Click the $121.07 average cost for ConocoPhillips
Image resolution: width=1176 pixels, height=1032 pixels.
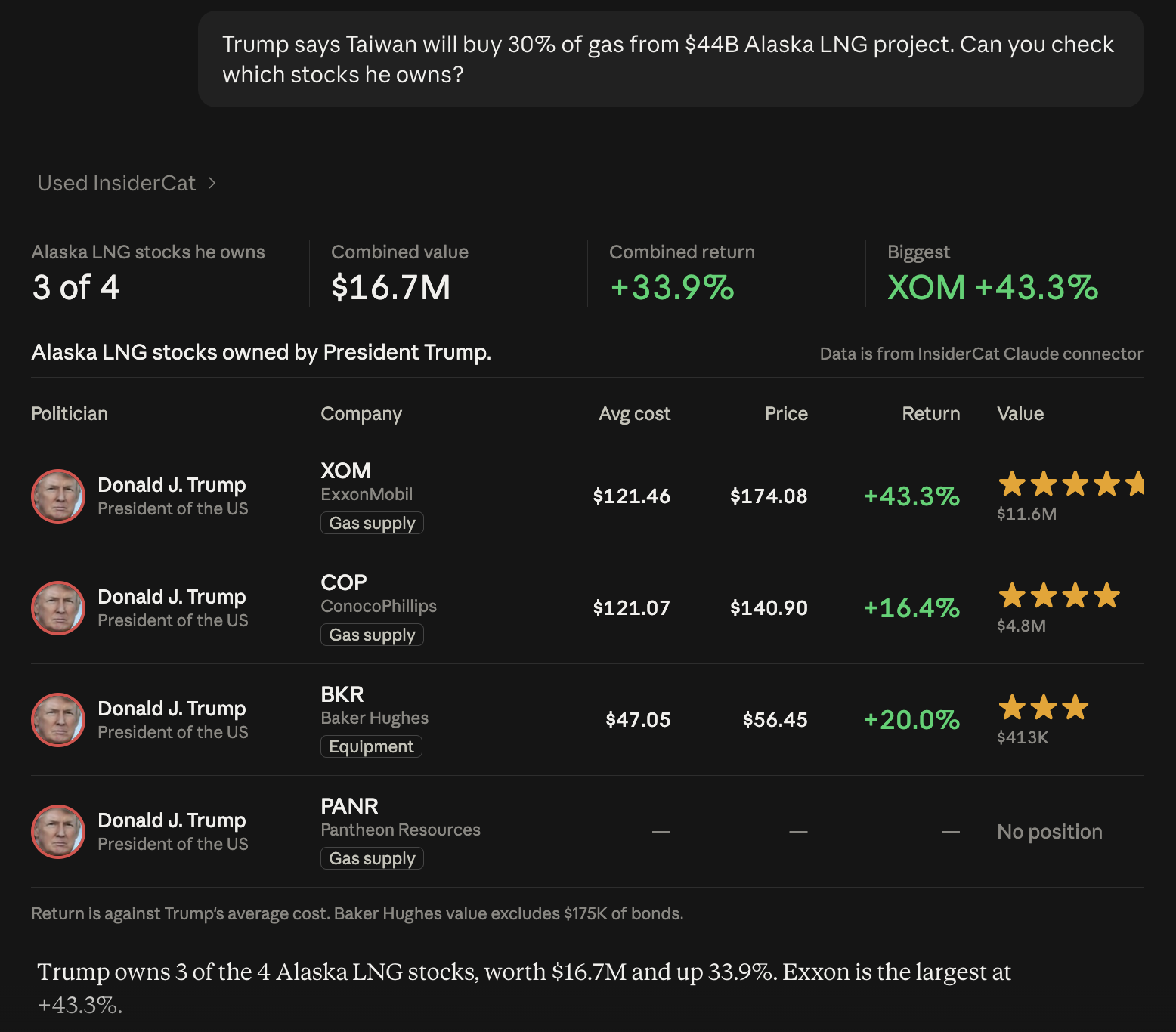tap(631, 608)
